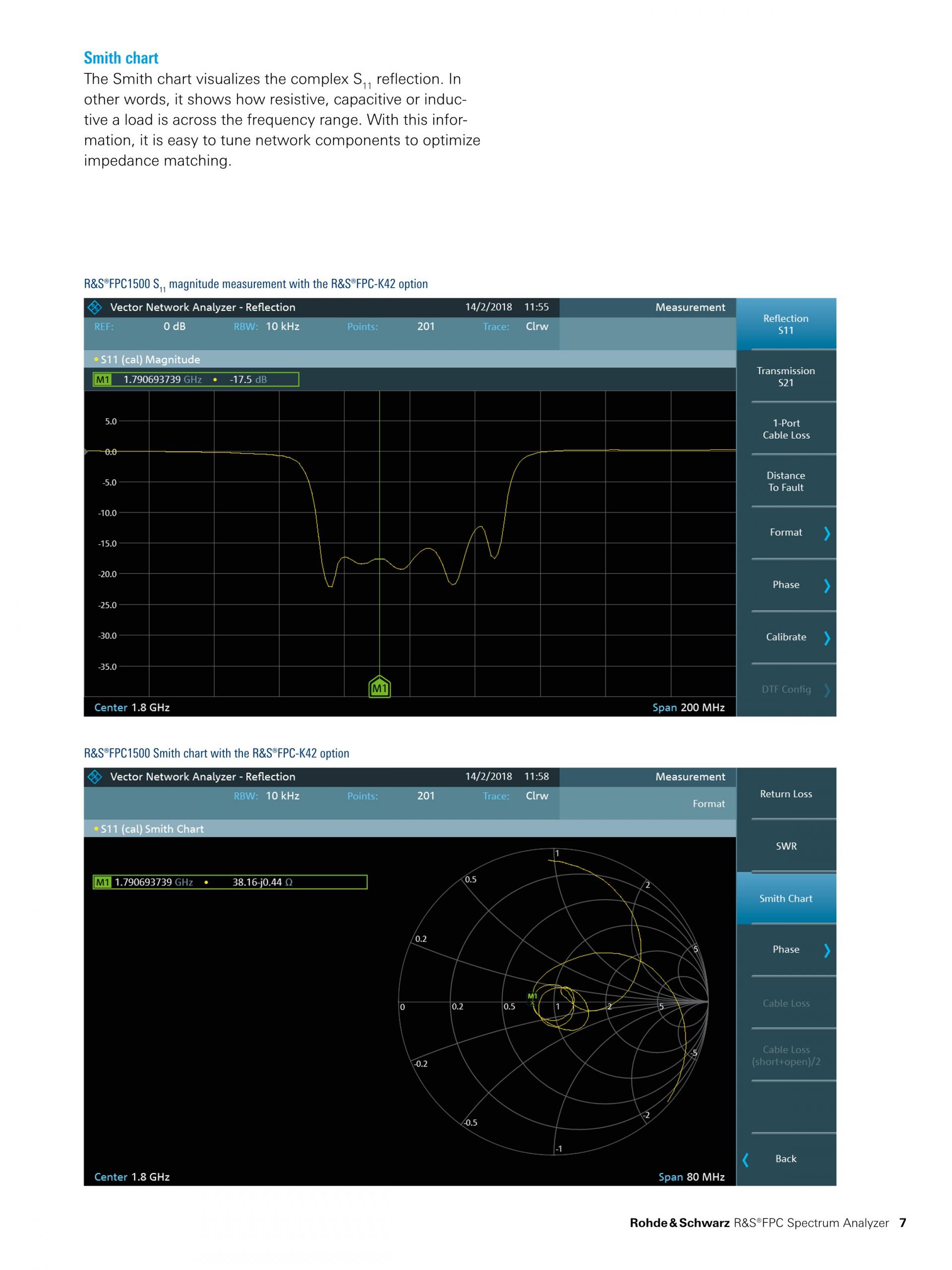Select the green M1 marker on the Smith chart
The height and width of the screenshot is (1270, 952).
click(533, 998)
